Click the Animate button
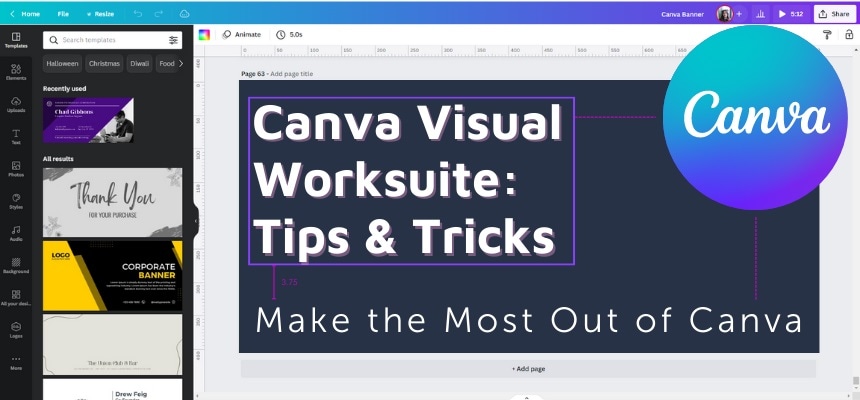Screen dimensions: 860x400 point(241,35)
